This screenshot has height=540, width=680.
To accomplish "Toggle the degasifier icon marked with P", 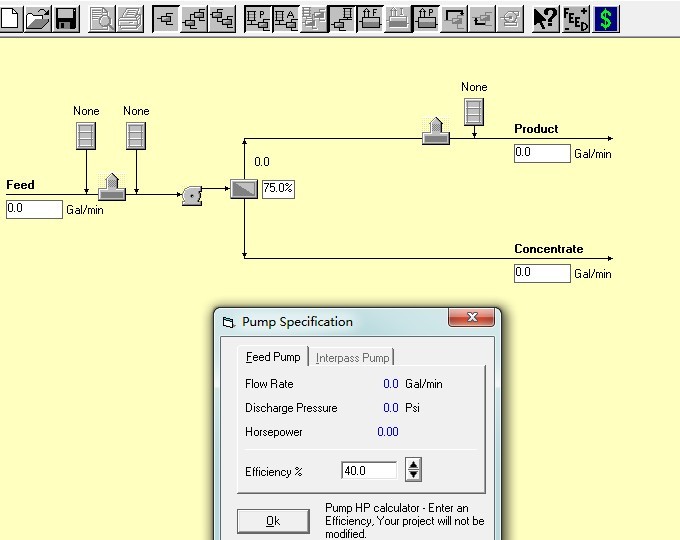I will [x=426, y=19].
